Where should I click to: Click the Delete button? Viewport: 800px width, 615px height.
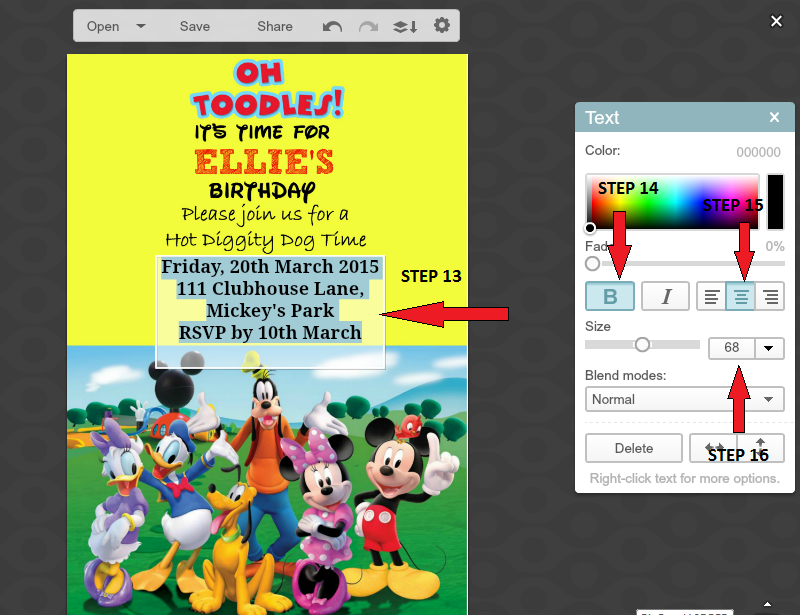click(x=634, y=448)
